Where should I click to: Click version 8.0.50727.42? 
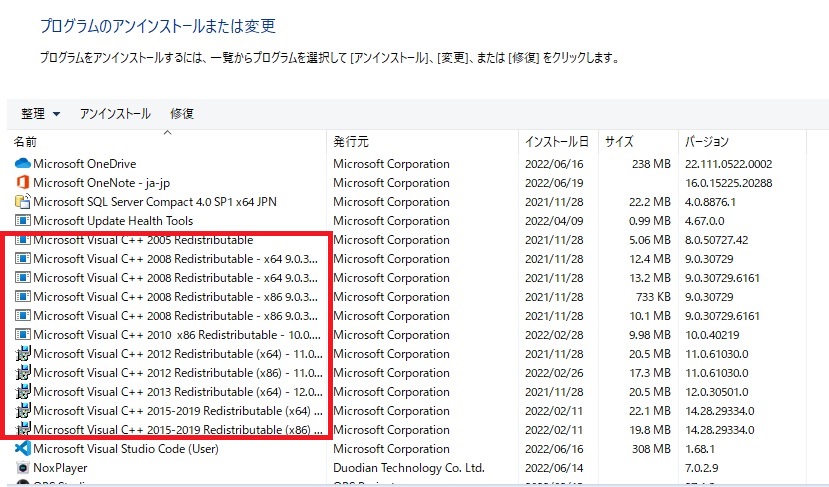[716, 240]
